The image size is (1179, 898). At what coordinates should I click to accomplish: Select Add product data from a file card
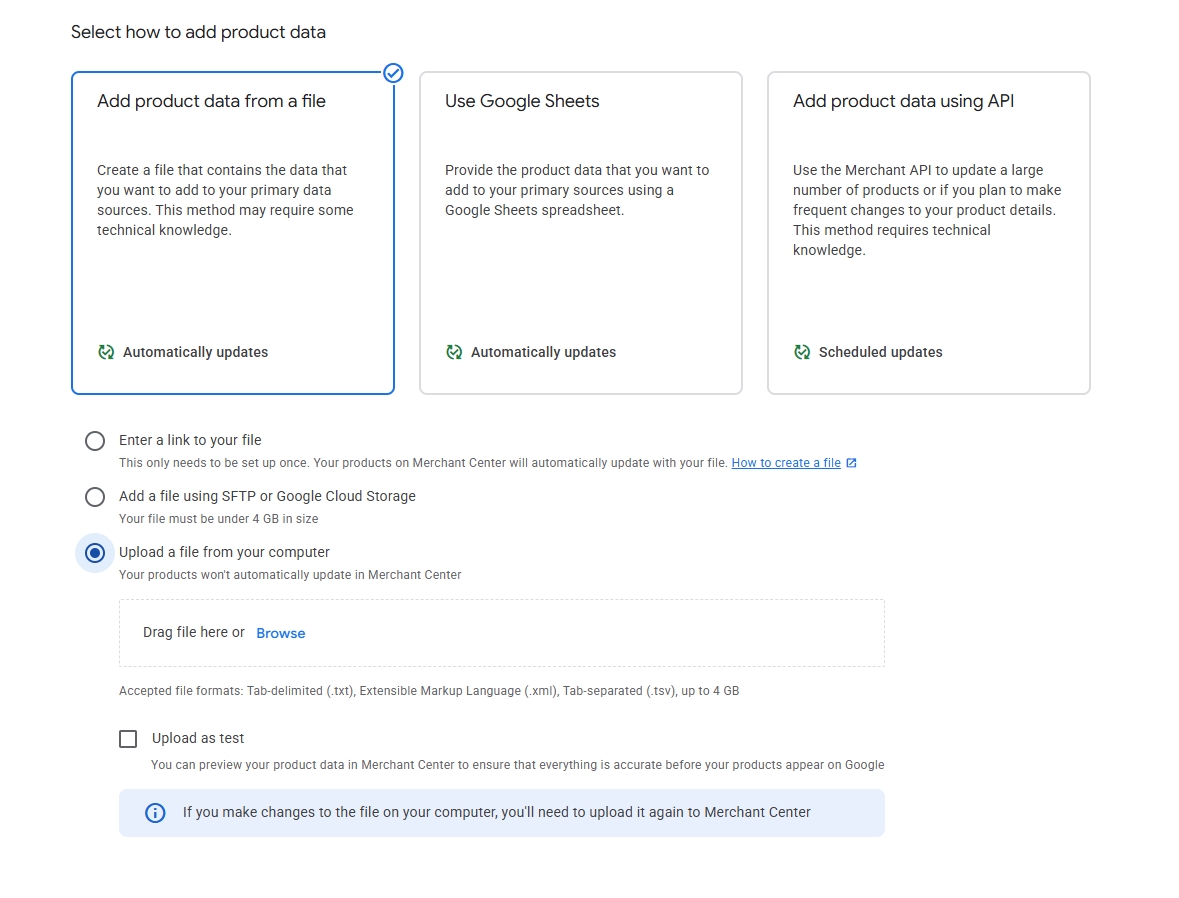coord(232,232)
